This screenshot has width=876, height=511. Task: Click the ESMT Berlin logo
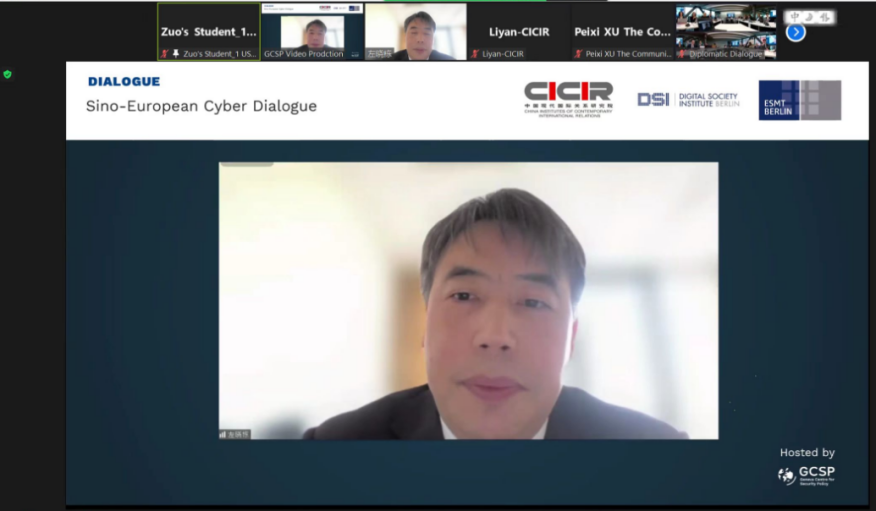tap(799, 100)
